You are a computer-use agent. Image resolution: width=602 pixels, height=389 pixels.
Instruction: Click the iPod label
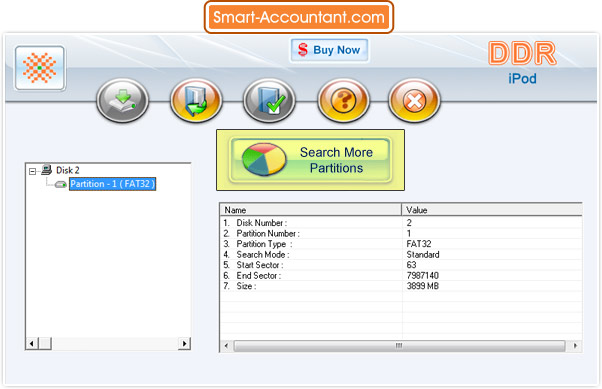[523, 79]
